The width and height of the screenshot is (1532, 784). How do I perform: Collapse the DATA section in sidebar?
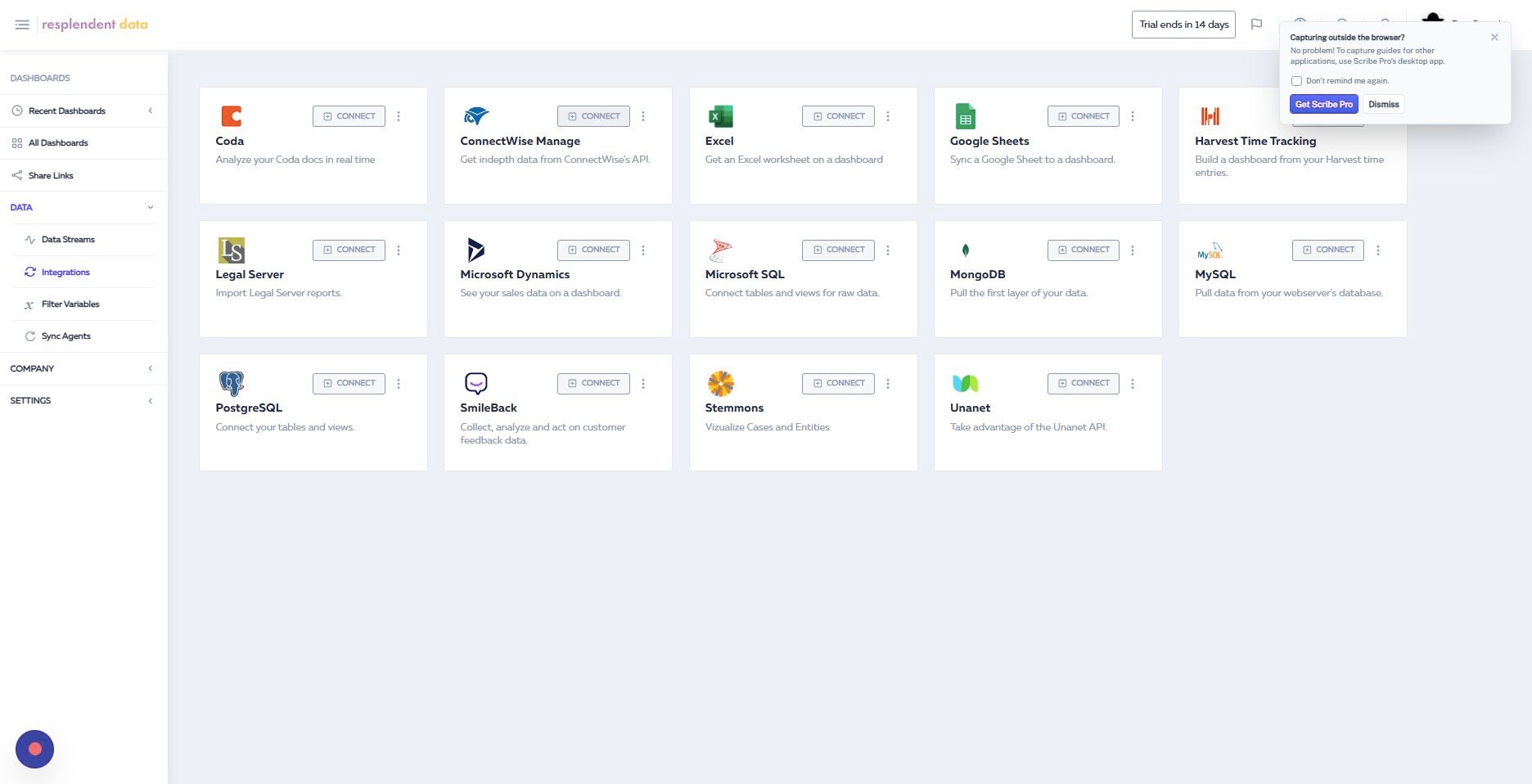click(x=150, y=207)
